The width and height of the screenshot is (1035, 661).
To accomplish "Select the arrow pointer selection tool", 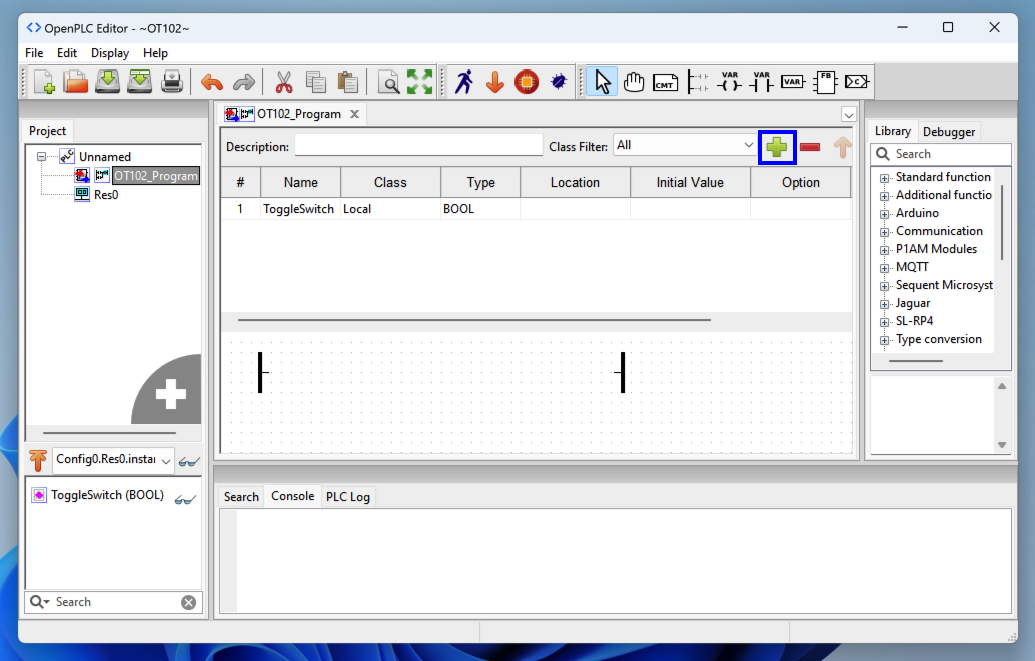I will (602, 82).
